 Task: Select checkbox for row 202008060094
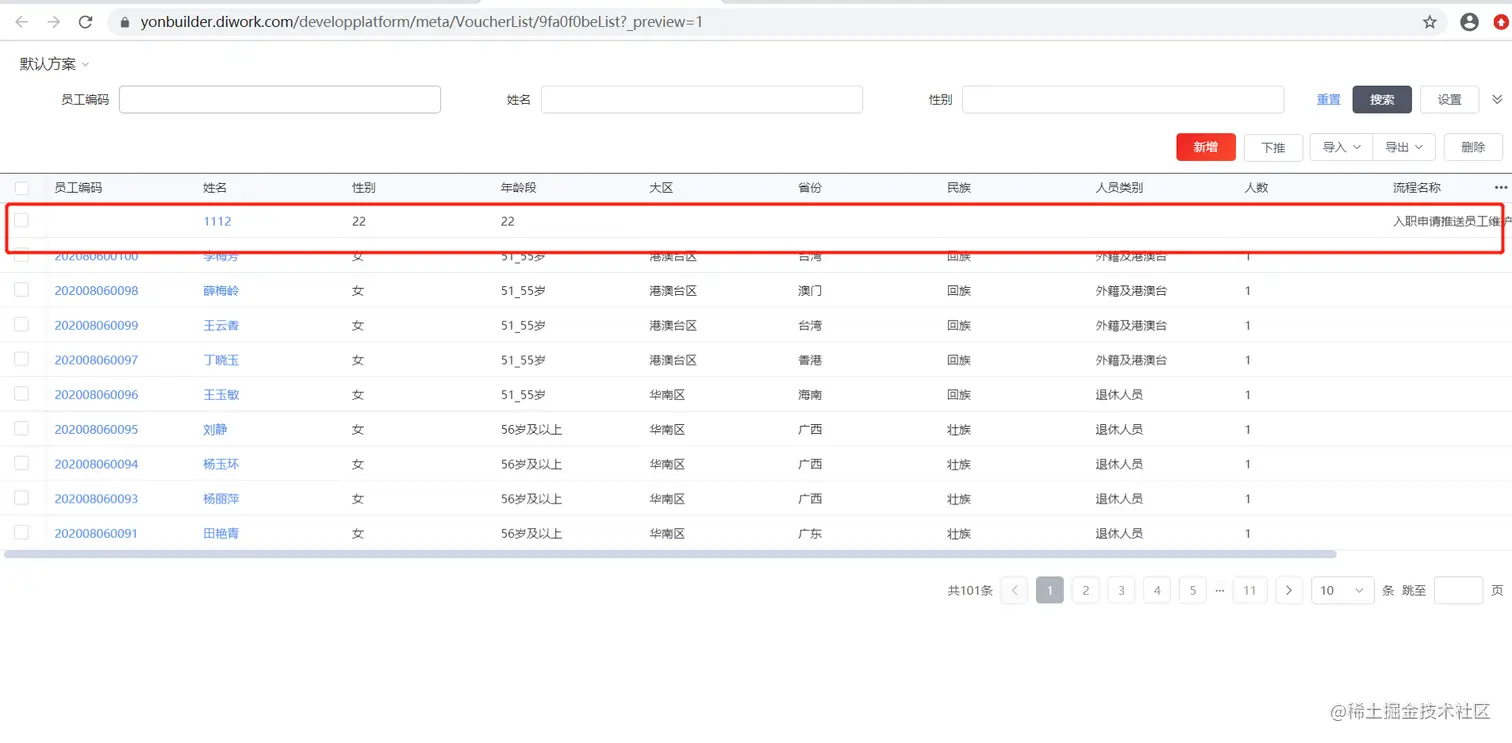22,463
